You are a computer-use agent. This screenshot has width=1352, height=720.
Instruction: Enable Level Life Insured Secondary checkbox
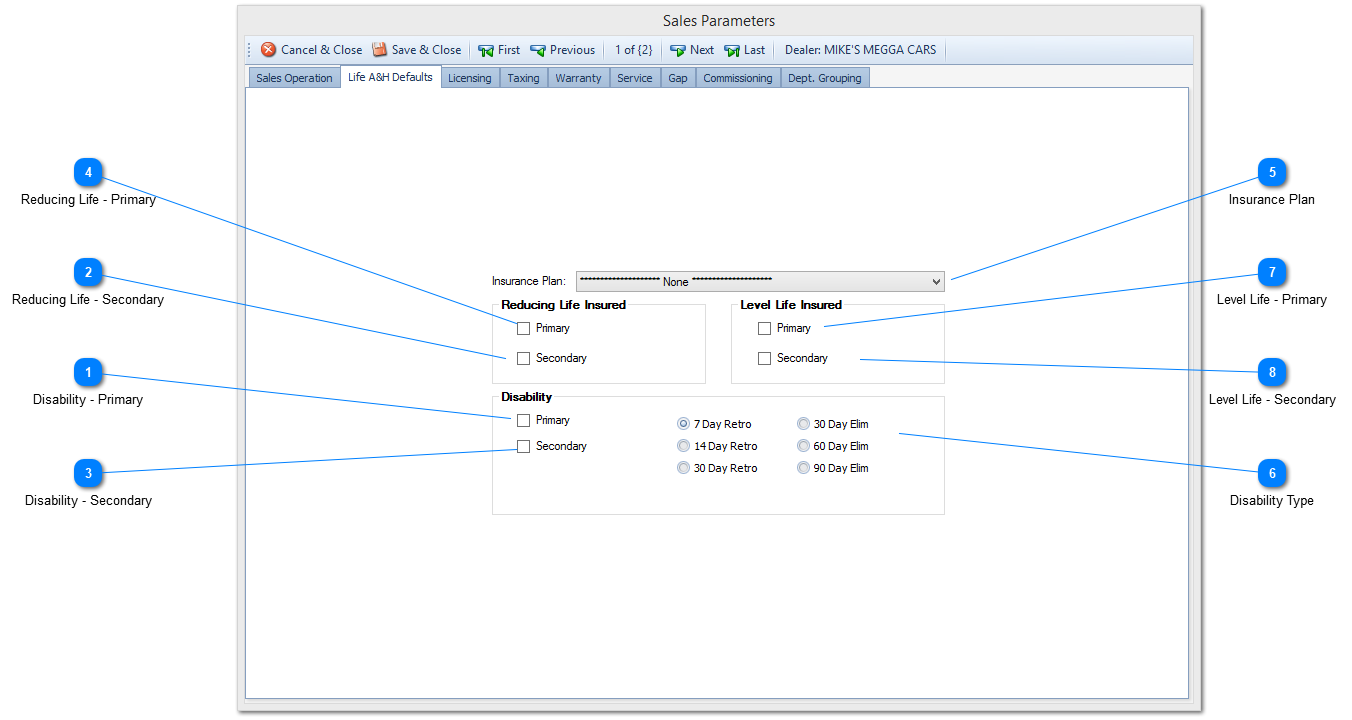[764, 358]
